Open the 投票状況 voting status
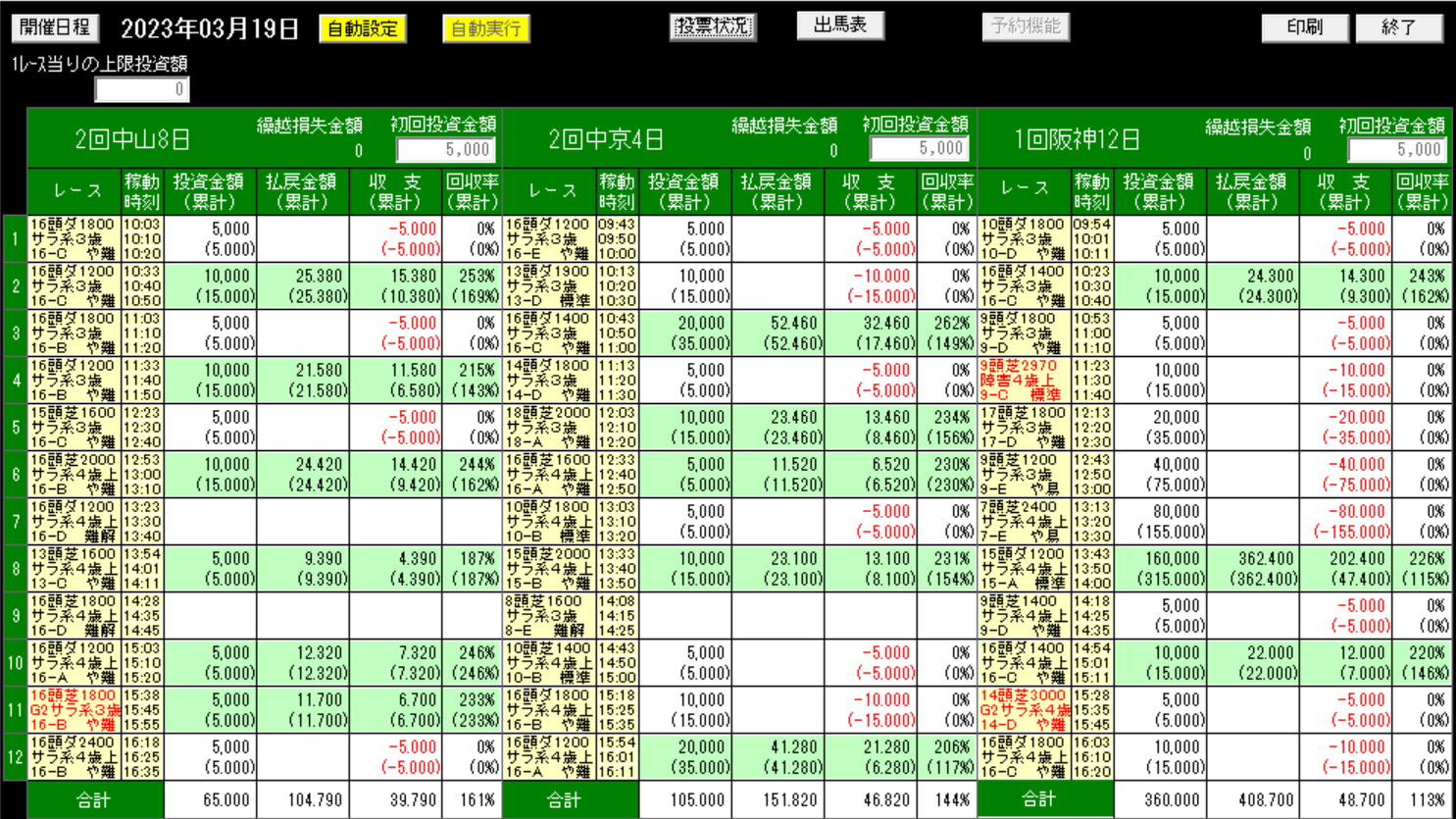The width and height of the screenshot is (1456, 819). click(713, 26)
